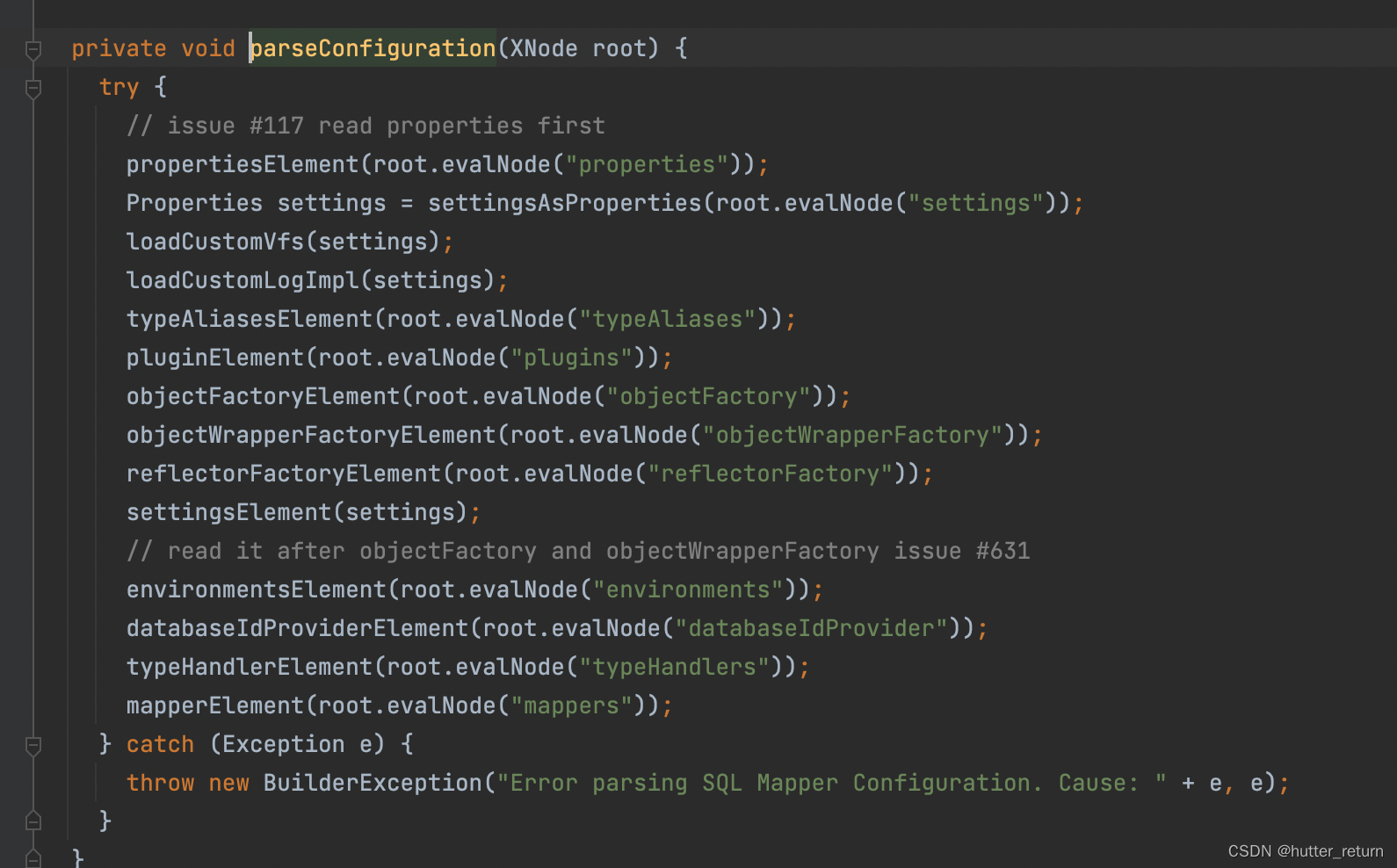Click the typeAliasesElement method call
The height and width of the screenshot is (868, 1397).
(x=250, y=319)
